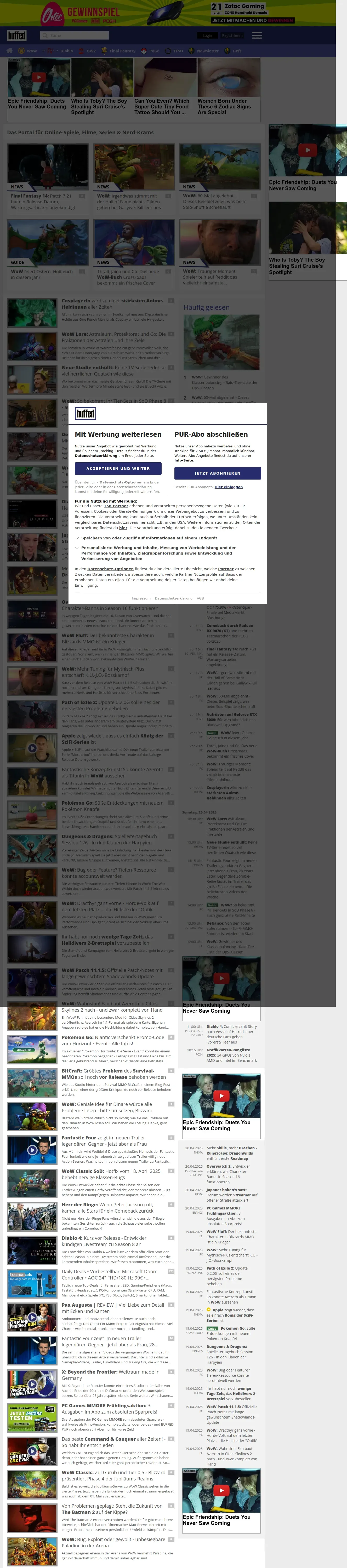Image resolution: width=347 pixels, height=1568 pixels.
Task: Open the hamburger menu in the header
Action: pyautogui.click(x=257, y=35)
